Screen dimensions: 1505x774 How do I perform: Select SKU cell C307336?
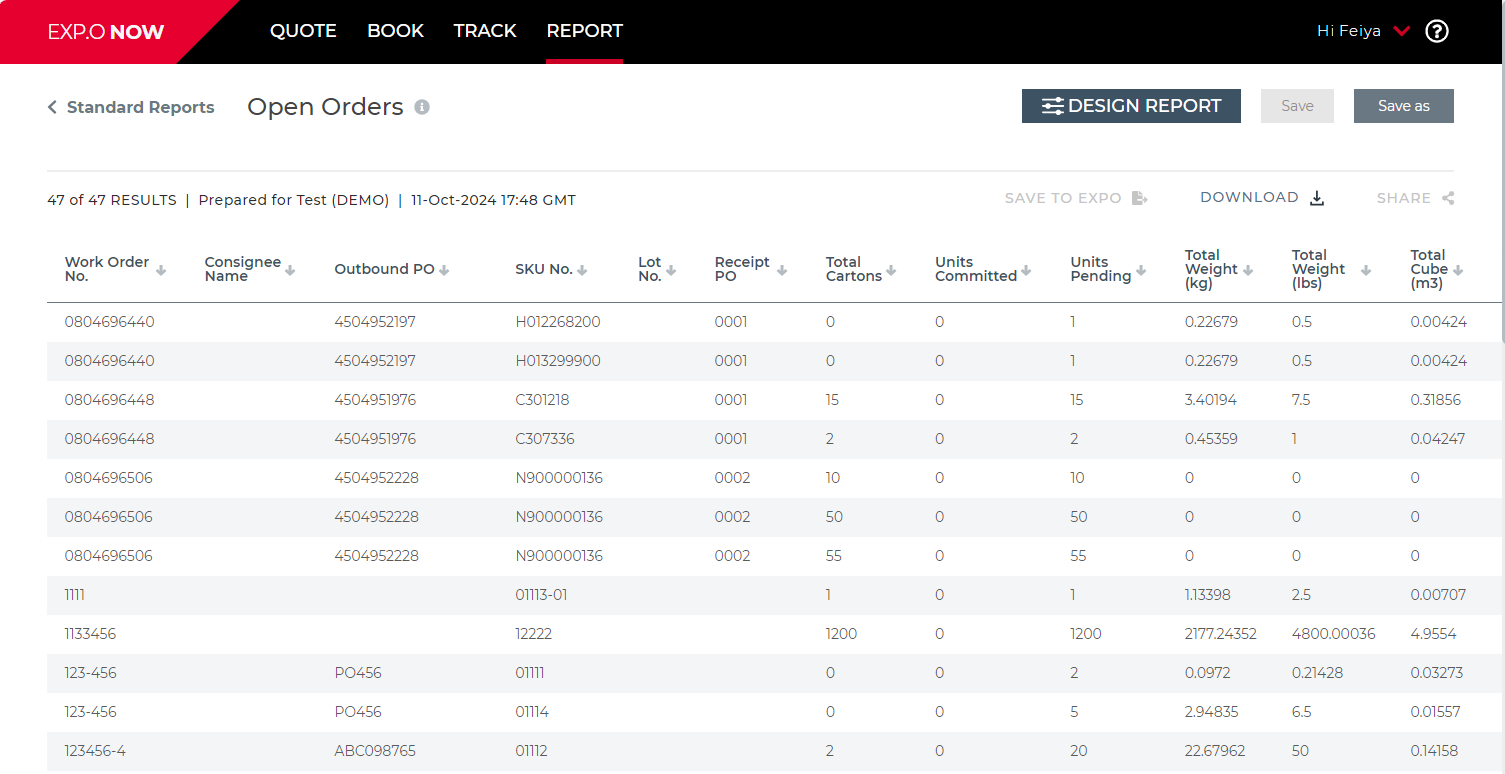(x=545, y=439)
